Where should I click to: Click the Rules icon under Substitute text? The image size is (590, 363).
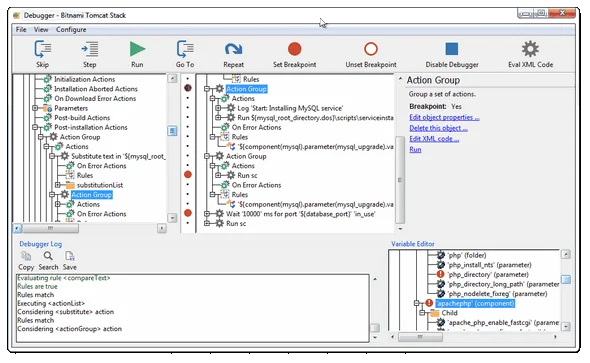[70, 175]
